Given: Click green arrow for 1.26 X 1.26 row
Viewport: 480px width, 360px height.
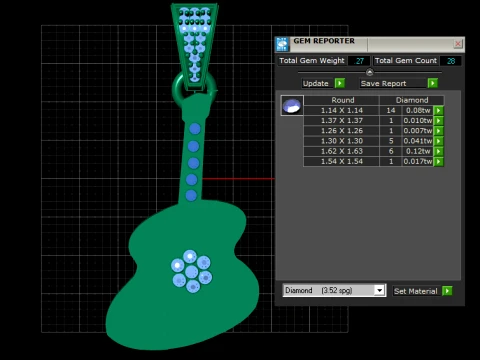Looking at the screenshot, I should point(439,131).
